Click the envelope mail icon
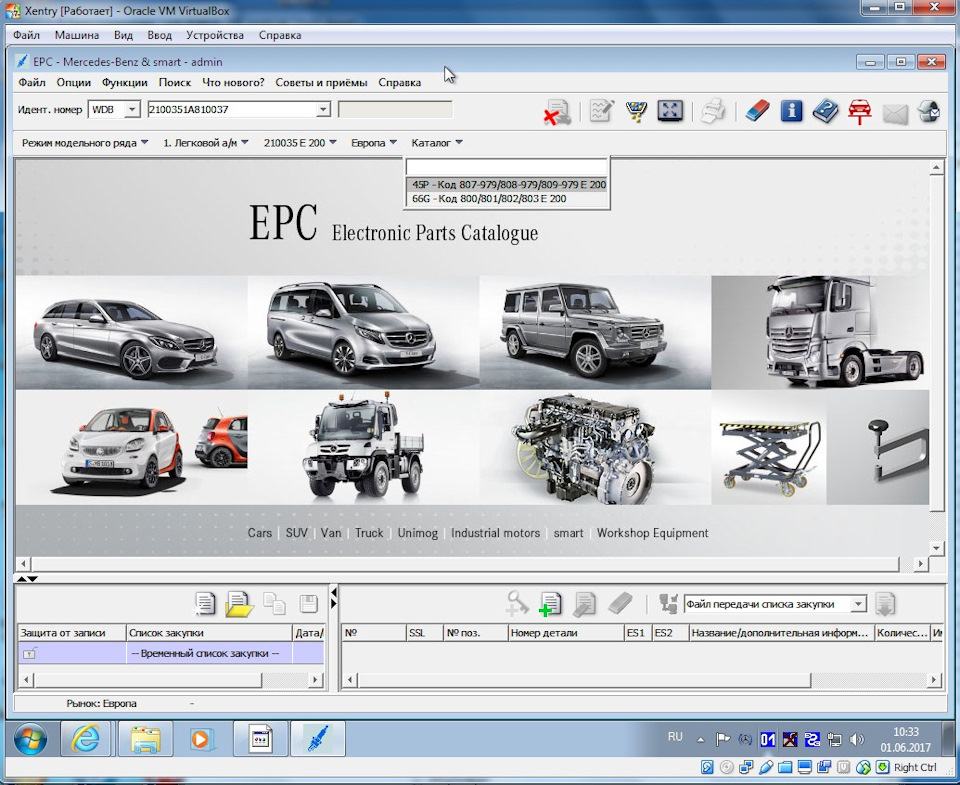This screenshot has width=960, height=785. pyautogui.click(x=894, y=113)
